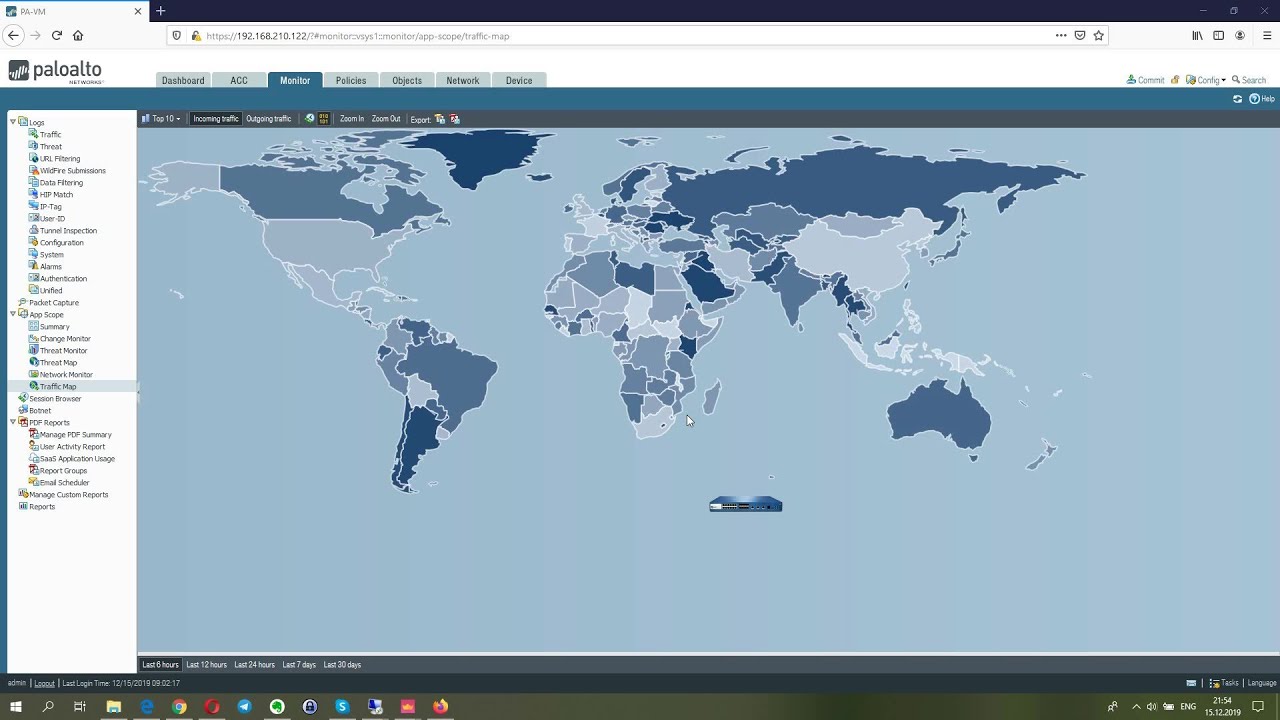
Task: Click the Logout link
Action: tap(45, 683)
